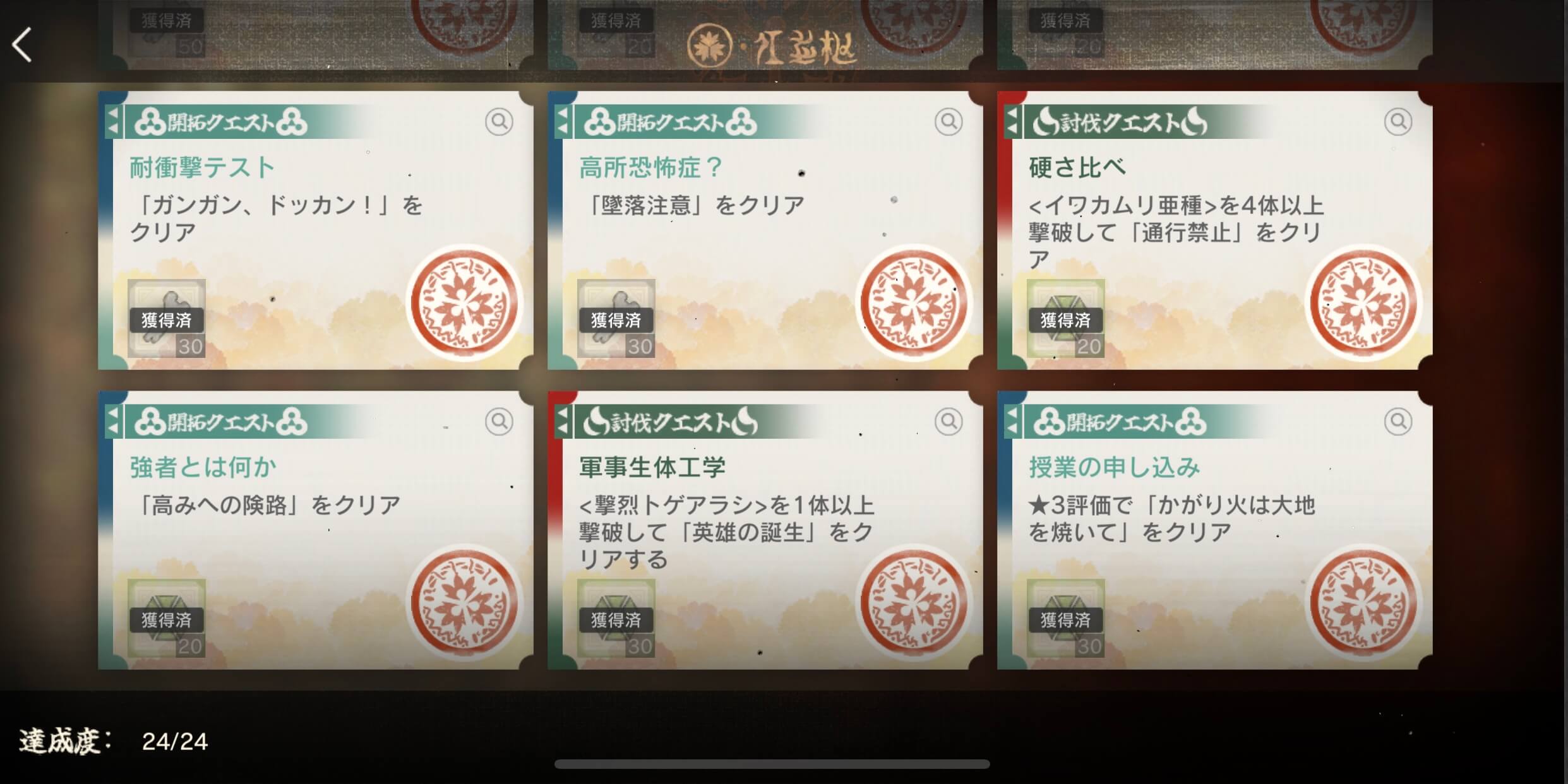Collapse arrows on 硬さ比べ quest header

click(x=1012, y=121)
